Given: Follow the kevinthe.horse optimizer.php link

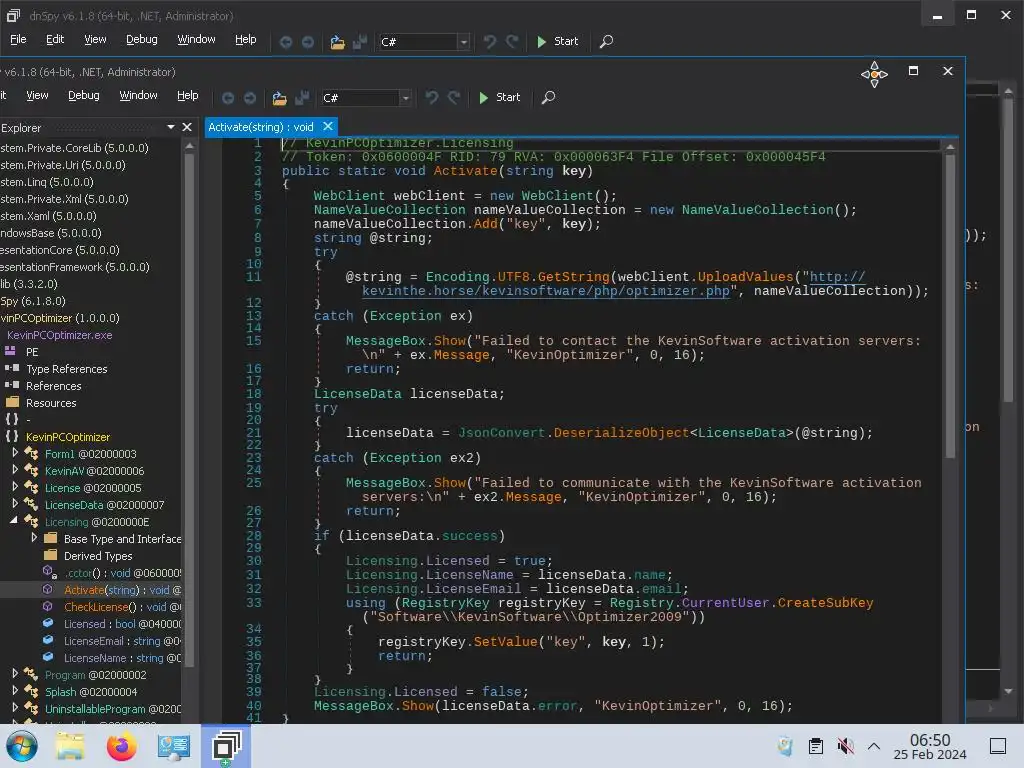Looking at the screenshot, I should click(546, 291).
